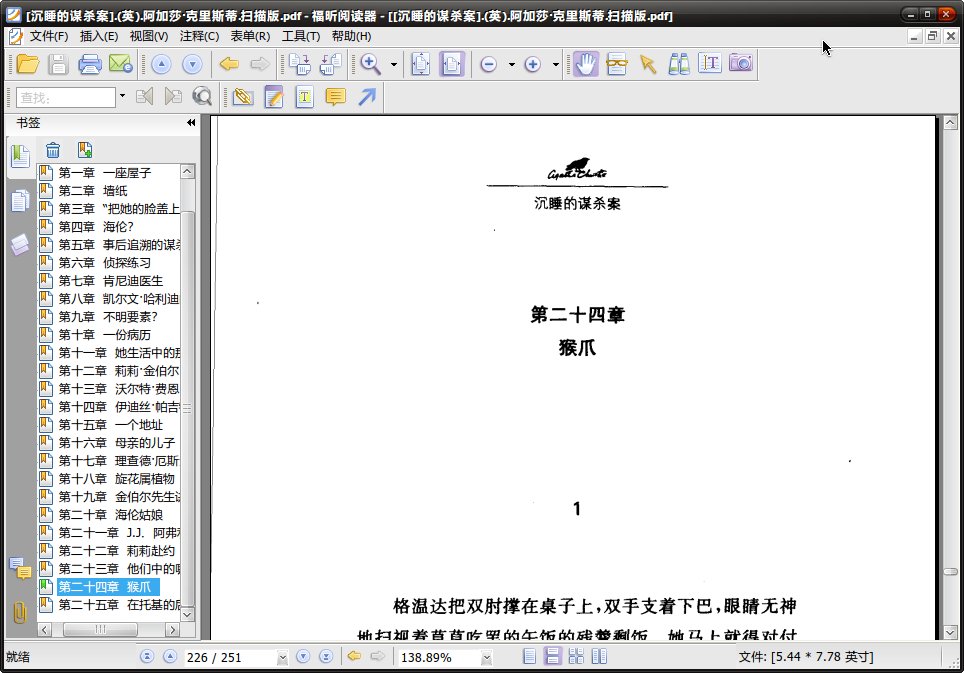Click bookmarks vertical scrollbar down arrow
Screen dimensions: 964x673
point(188,614)
